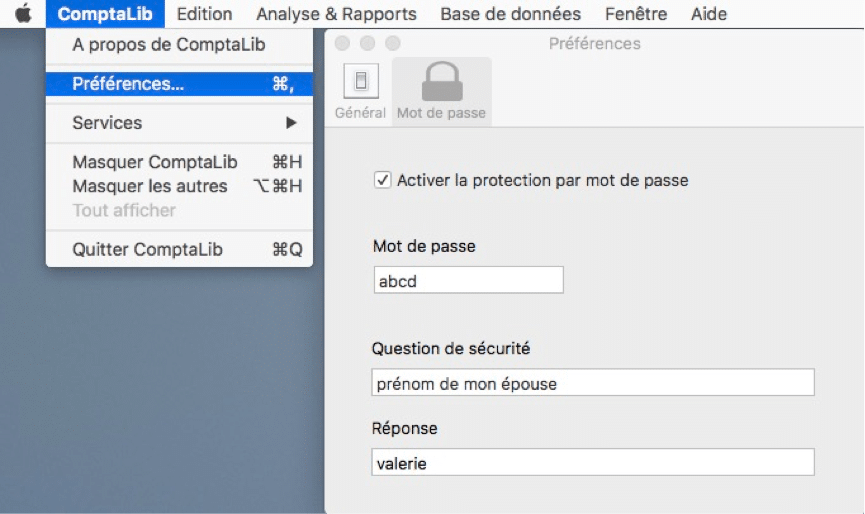Open the Analyse & Rapports menu

coord(336,14)
